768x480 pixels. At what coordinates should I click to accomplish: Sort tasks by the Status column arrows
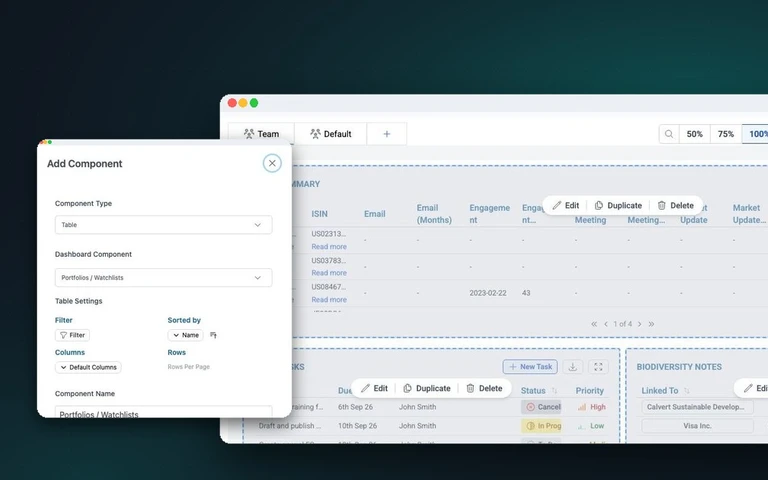point(554,391)
